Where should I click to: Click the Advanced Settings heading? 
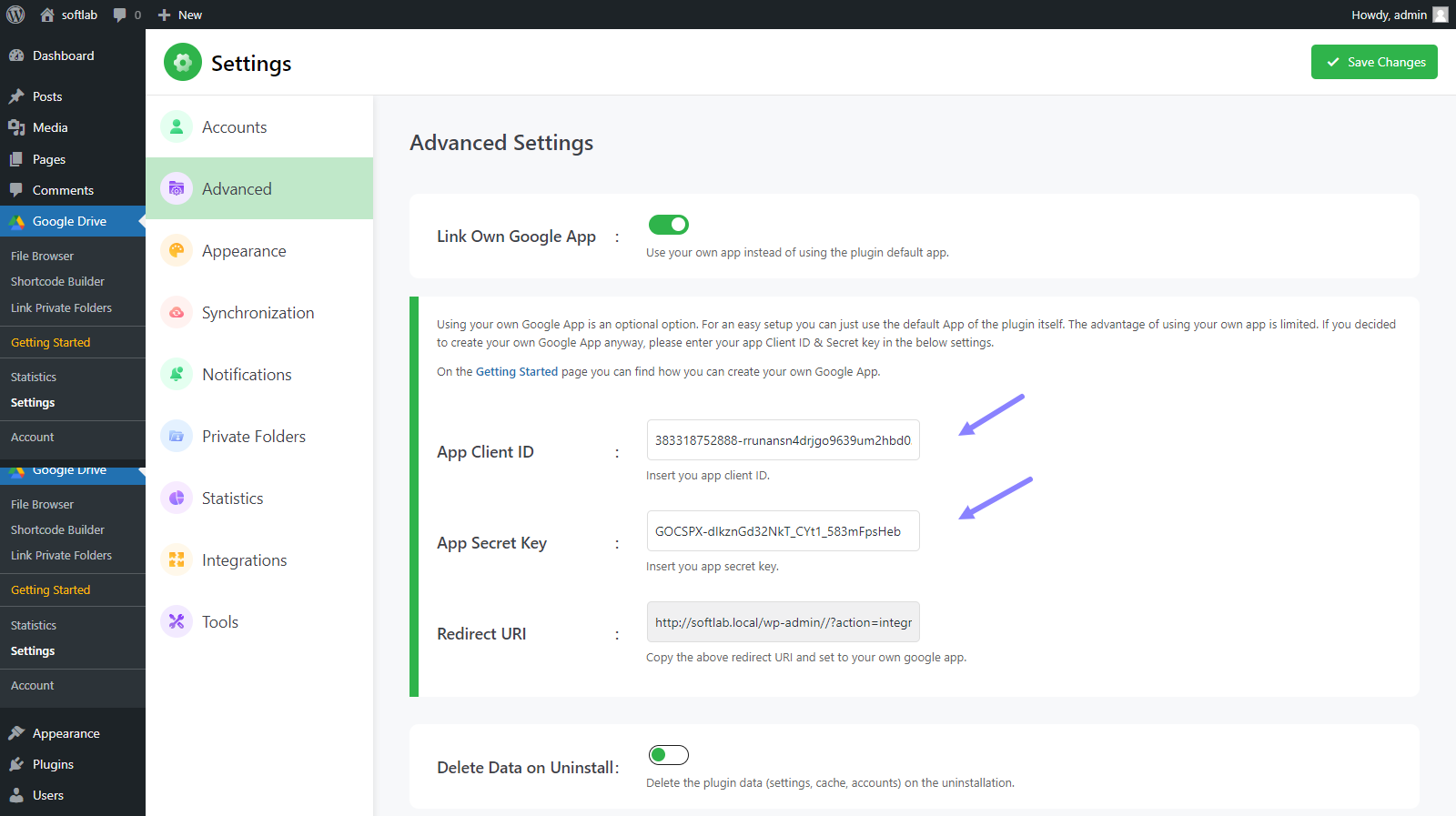(501, 143)
